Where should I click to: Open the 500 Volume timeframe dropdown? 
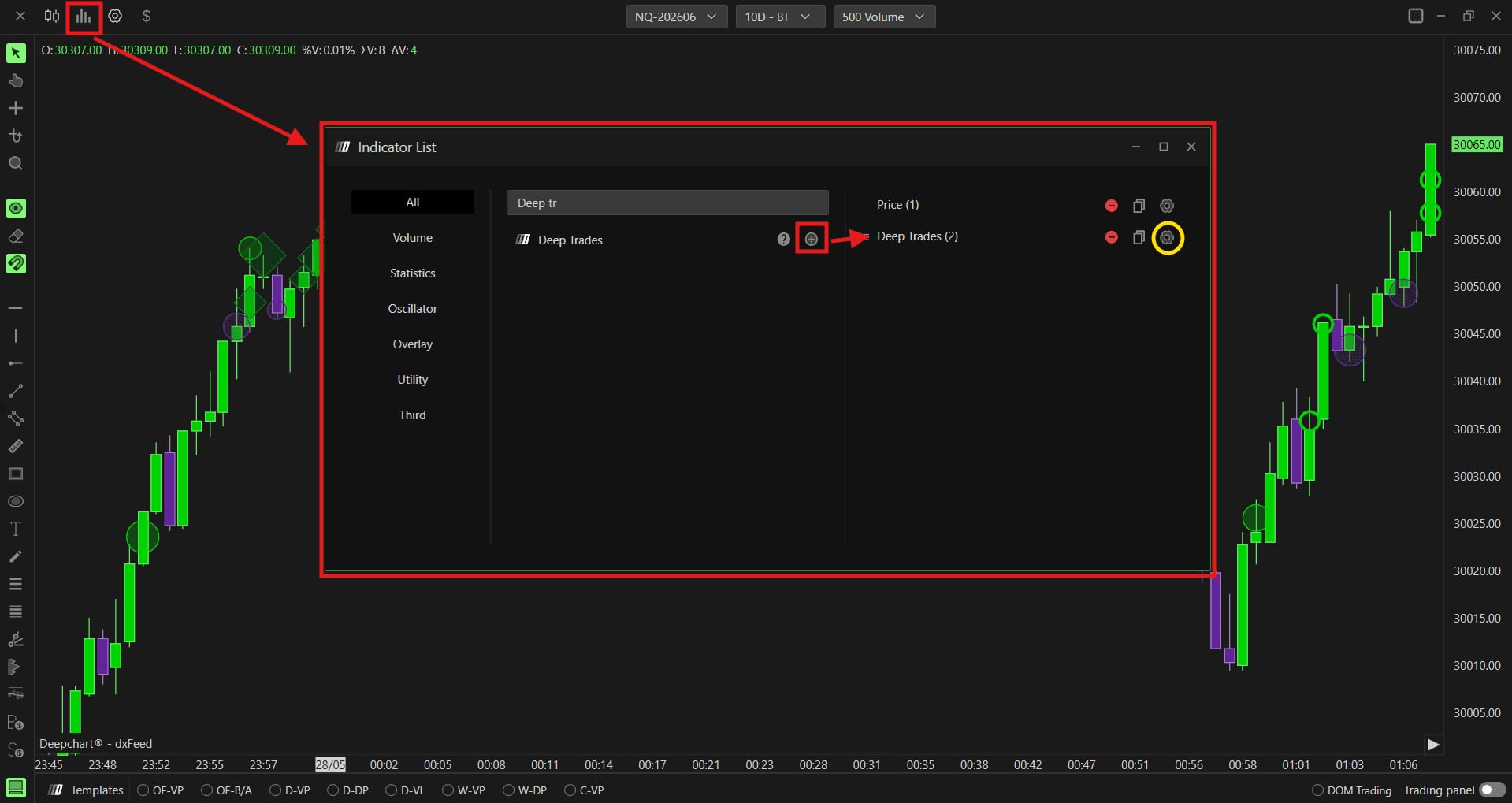[884, 17]
